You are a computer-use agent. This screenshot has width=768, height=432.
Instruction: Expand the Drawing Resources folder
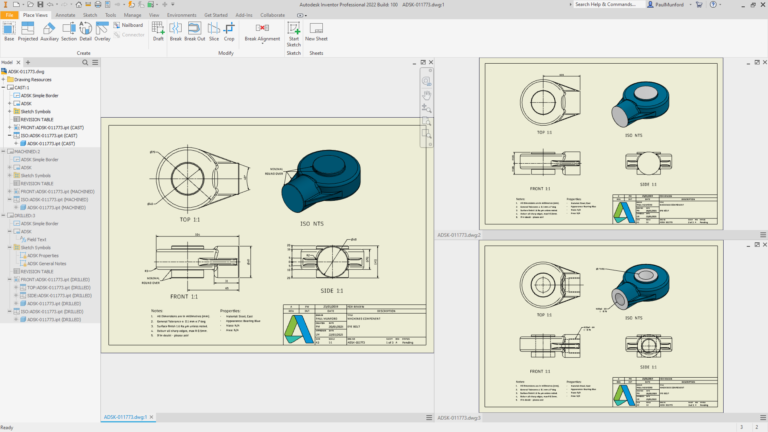point(4,79)
